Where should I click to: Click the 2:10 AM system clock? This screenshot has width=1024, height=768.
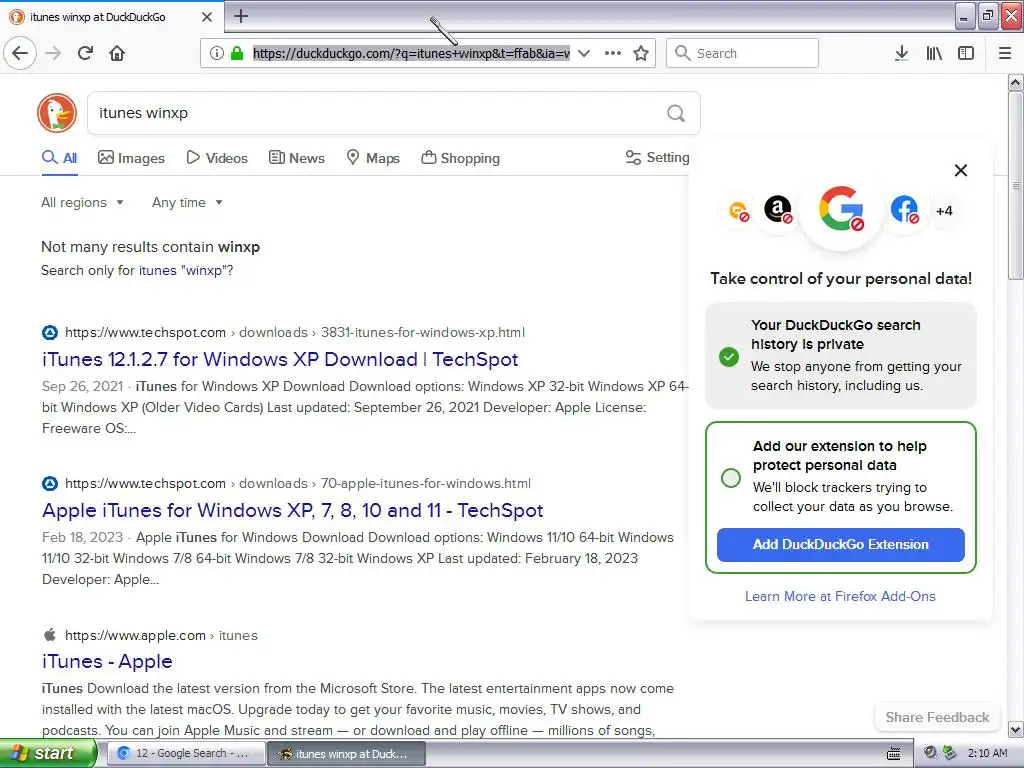pos(987,754)
